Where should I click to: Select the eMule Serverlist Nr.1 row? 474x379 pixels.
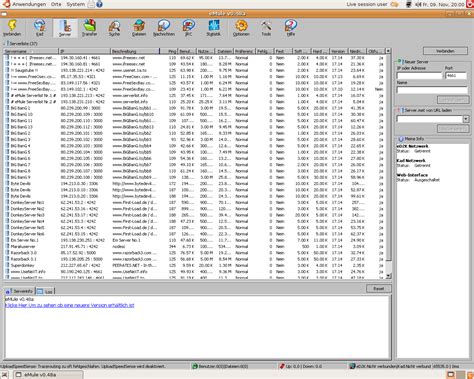click(x=195, y=95)
